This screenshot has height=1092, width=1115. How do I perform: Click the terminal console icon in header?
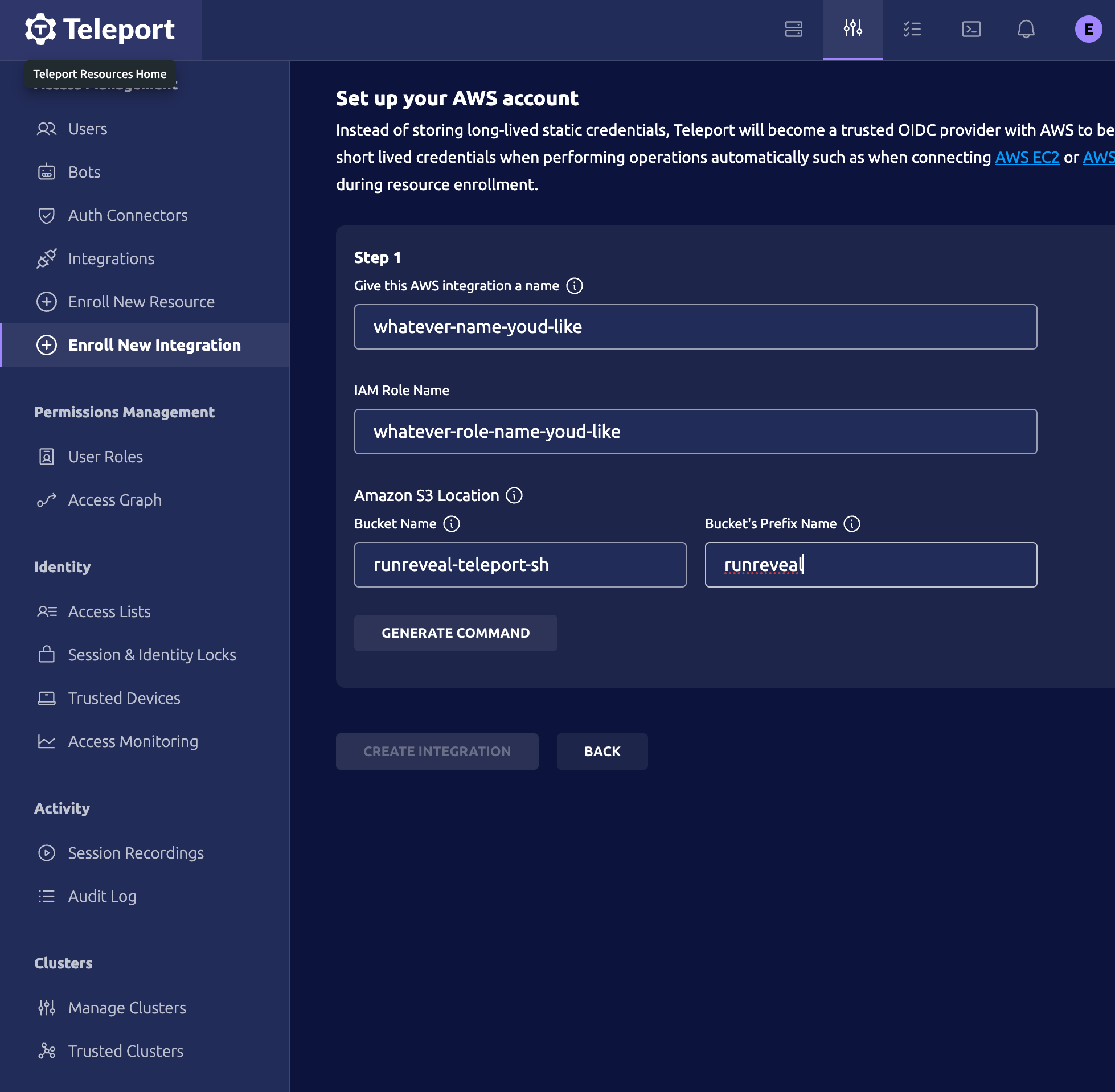(x=970, y=29)
